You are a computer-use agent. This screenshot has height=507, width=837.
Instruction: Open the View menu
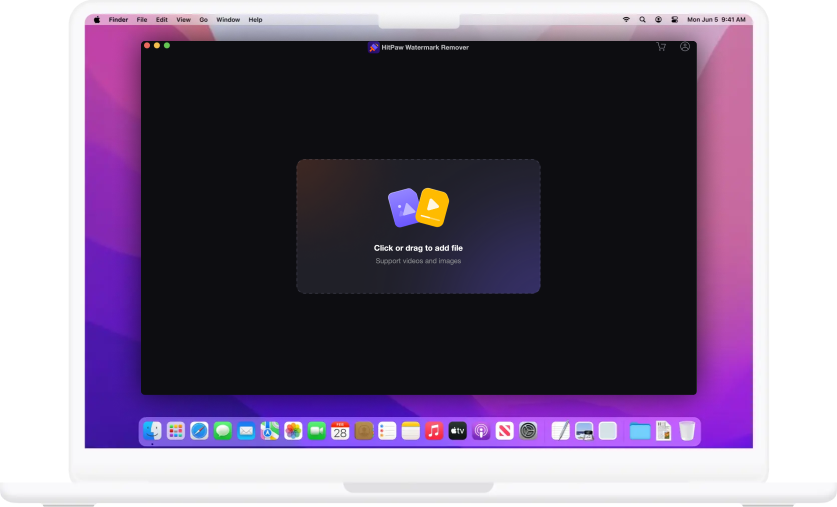click(x=183, y=20)
